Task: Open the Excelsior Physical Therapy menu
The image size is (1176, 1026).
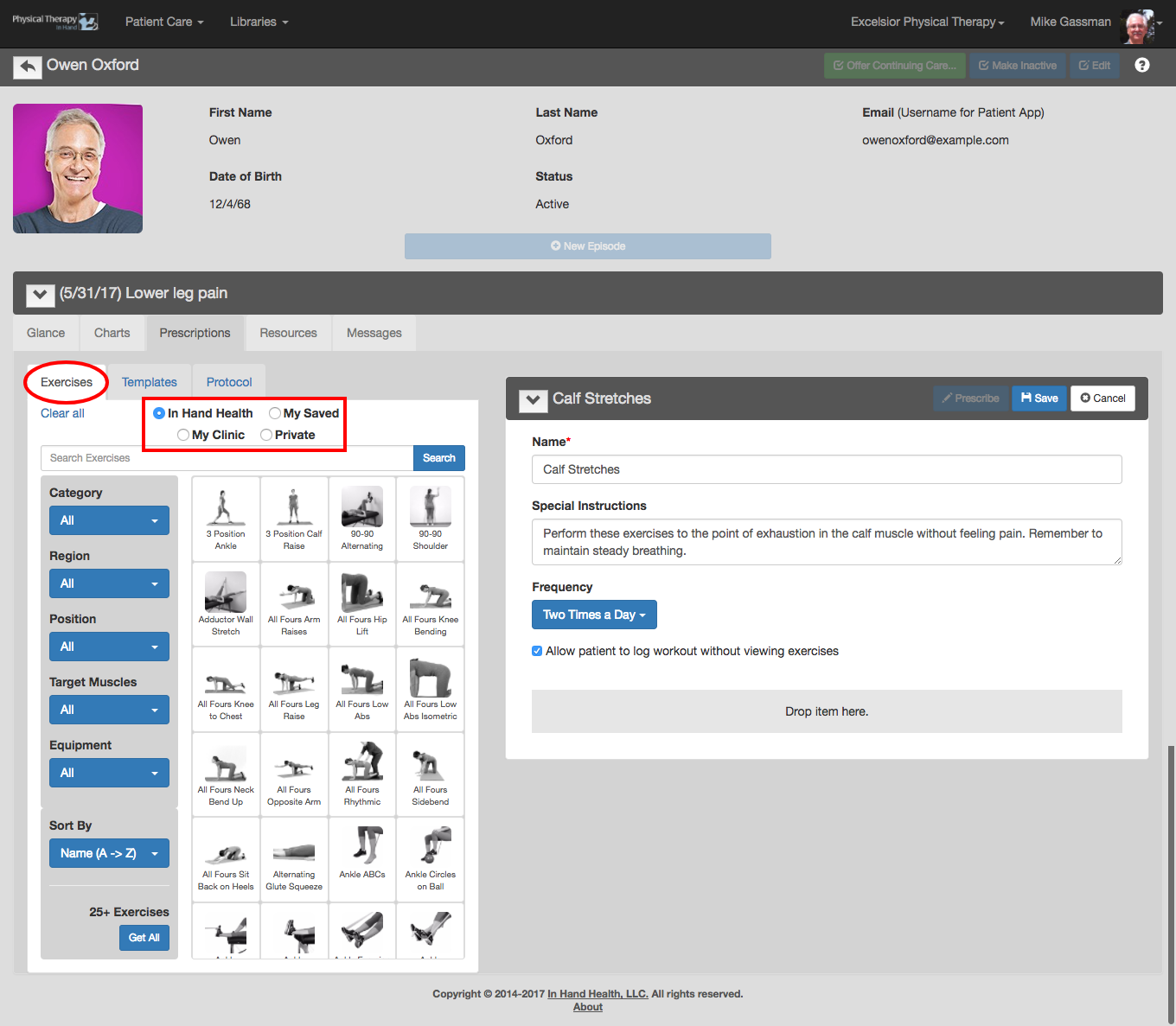Action: [x=928, y=22]
